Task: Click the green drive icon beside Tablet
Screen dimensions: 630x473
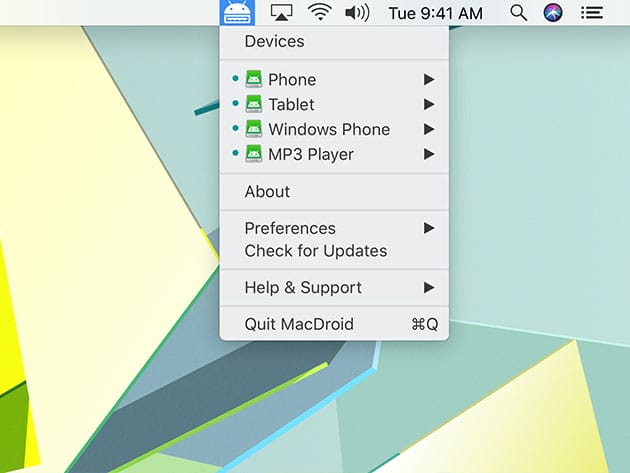Action: coord(252,104)
